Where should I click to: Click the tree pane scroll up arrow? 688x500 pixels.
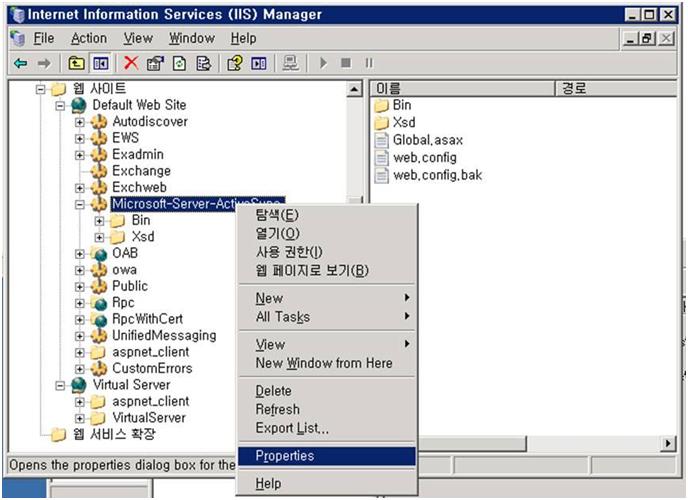coord(354,89)
